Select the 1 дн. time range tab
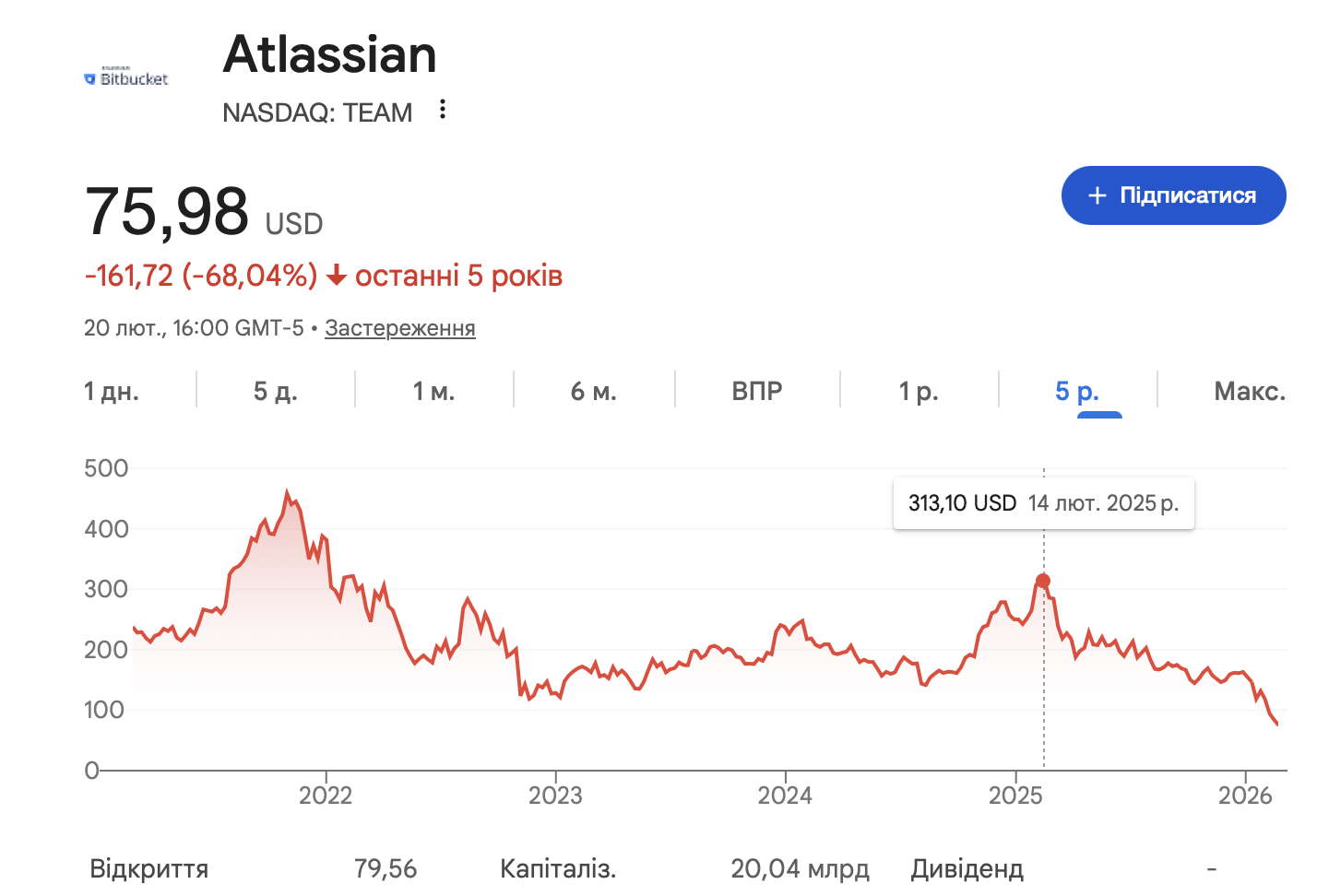The image size is (1317, 896). (112, 392)
